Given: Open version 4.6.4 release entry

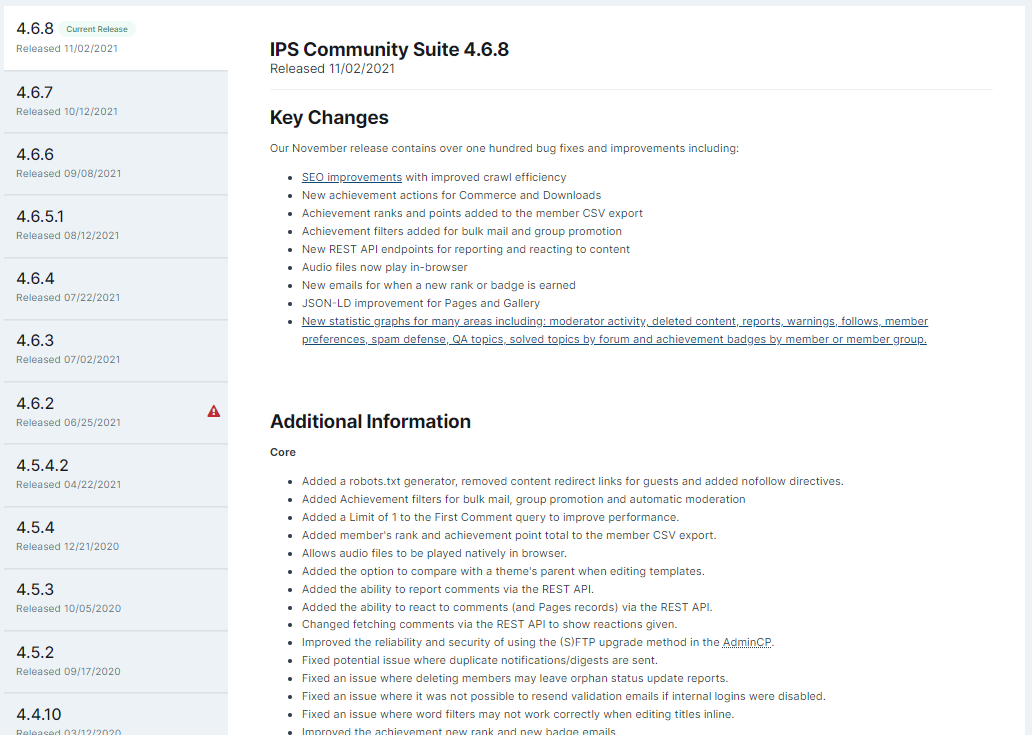Looking at the screenshot, I should 116,288.
